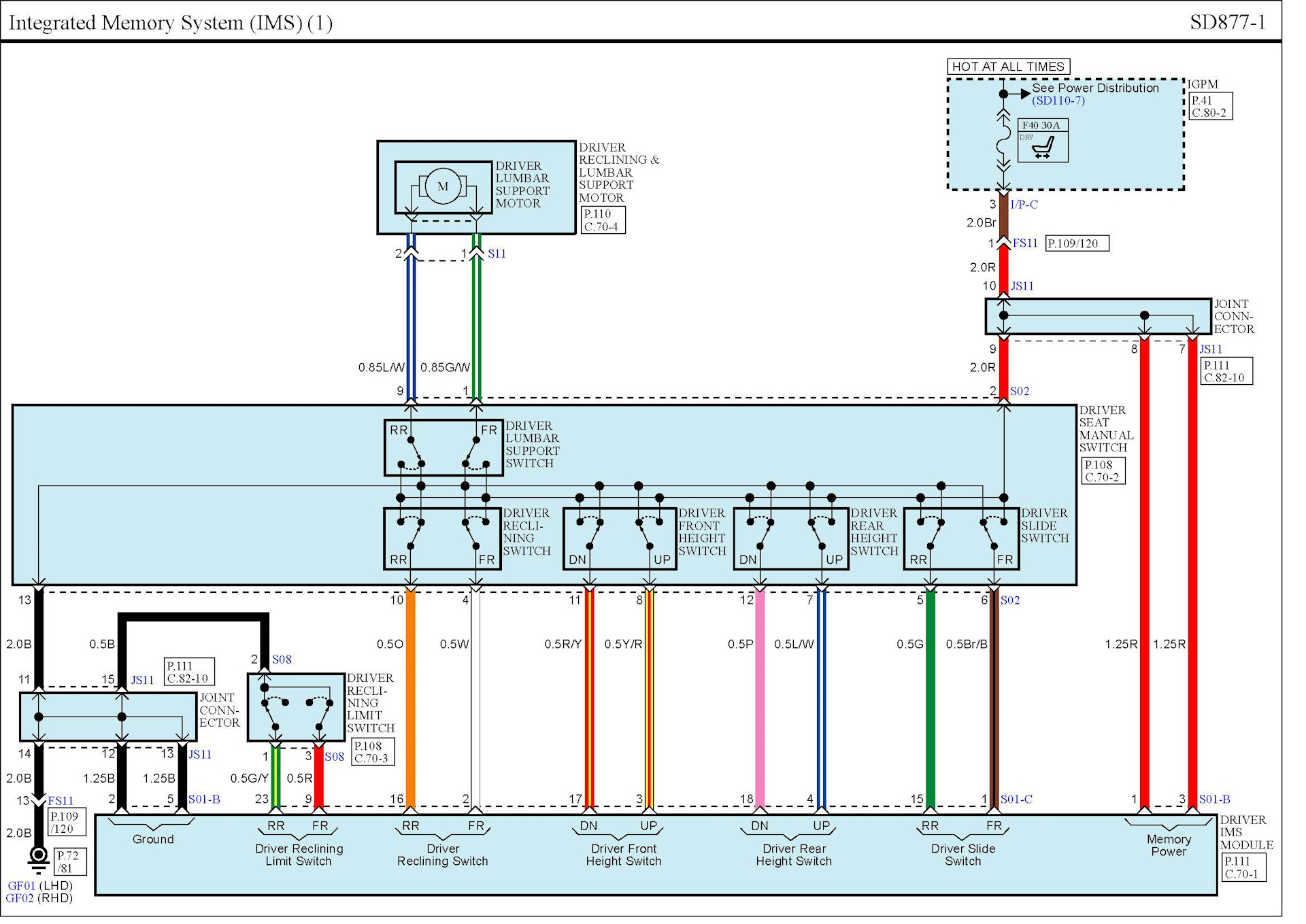Click the 0.5R/Y wire label
Image resolution: width=1306 pixels, height=924 pixels.
point(563,644)
